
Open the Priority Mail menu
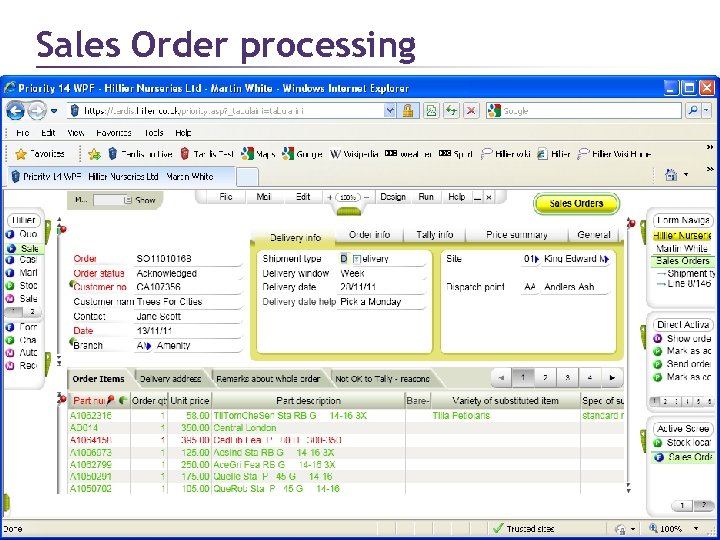264,197
